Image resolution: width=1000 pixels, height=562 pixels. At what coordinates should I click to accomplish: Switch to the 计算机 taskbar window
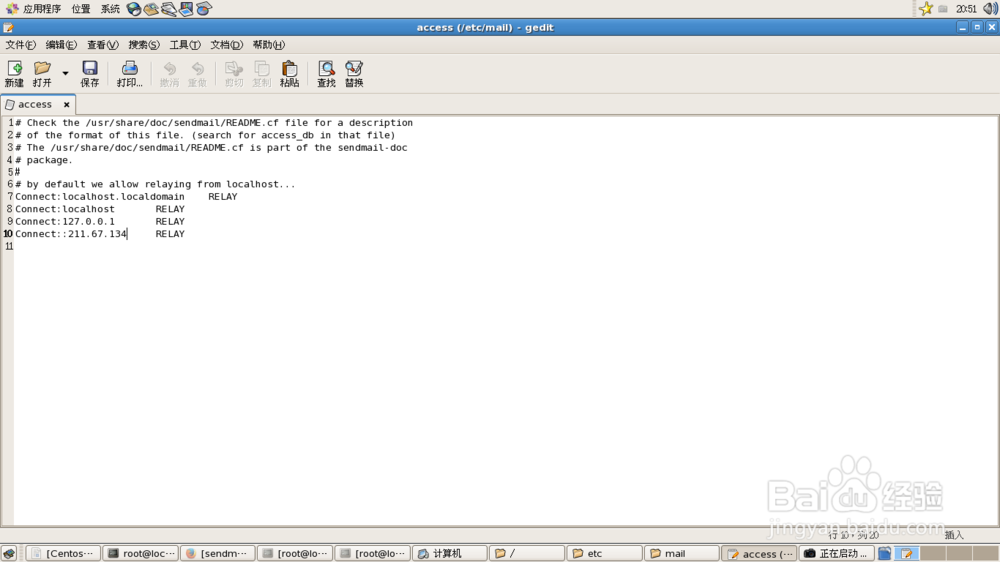(x=450, y=553)
